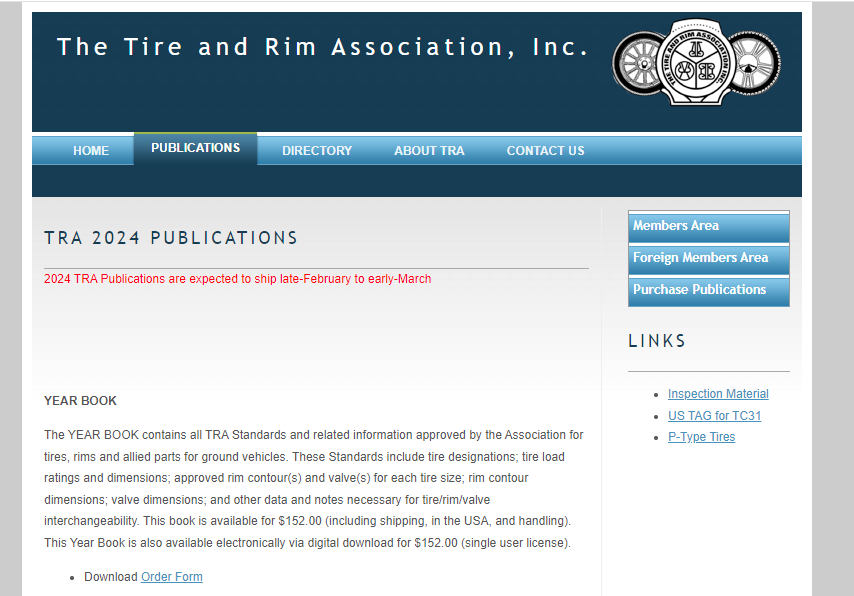Open the Inspection Material link

coord(718,394)
